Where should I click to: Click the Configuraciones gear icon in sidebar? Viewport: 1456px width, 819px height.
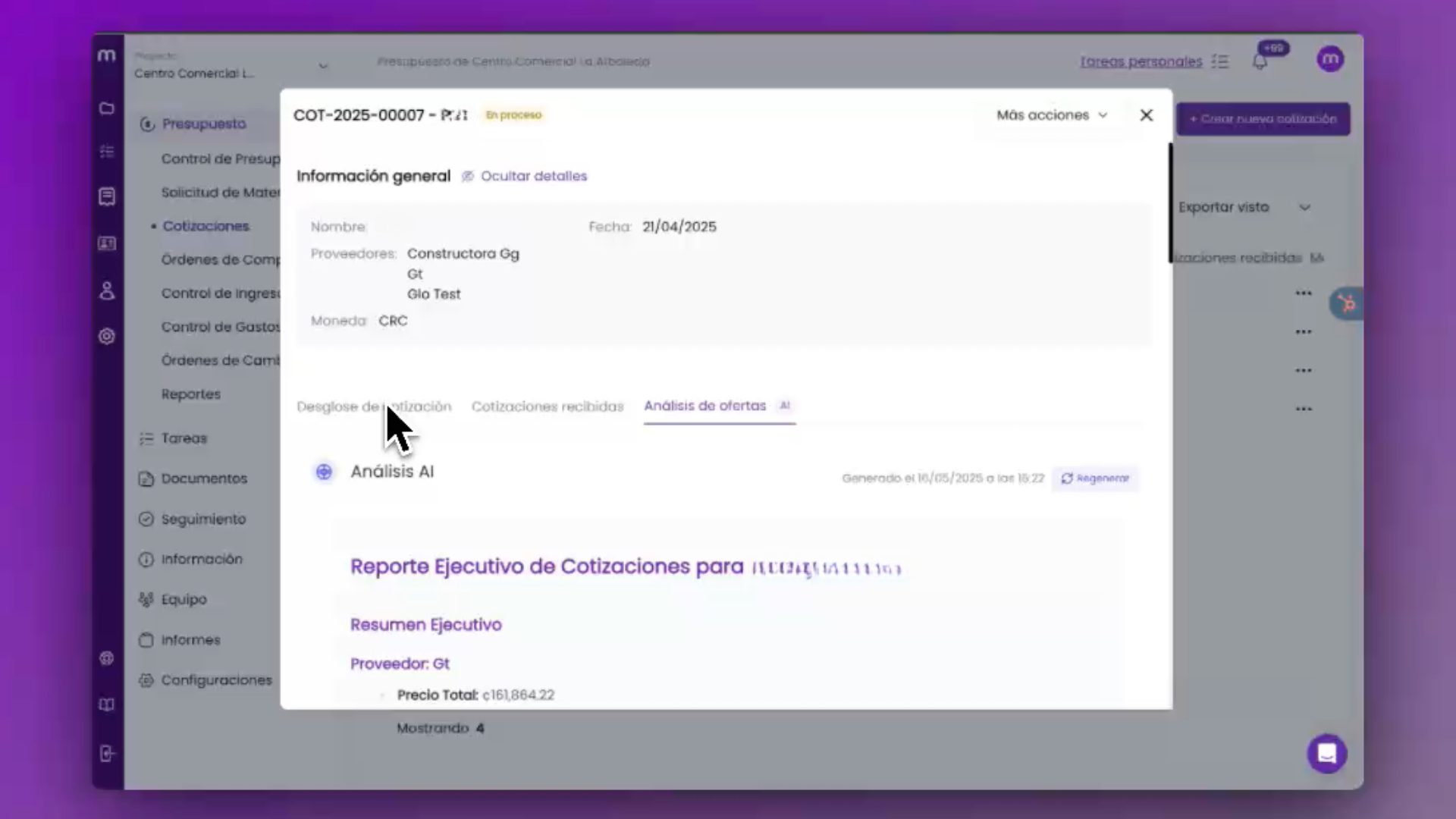coord(146,680)
